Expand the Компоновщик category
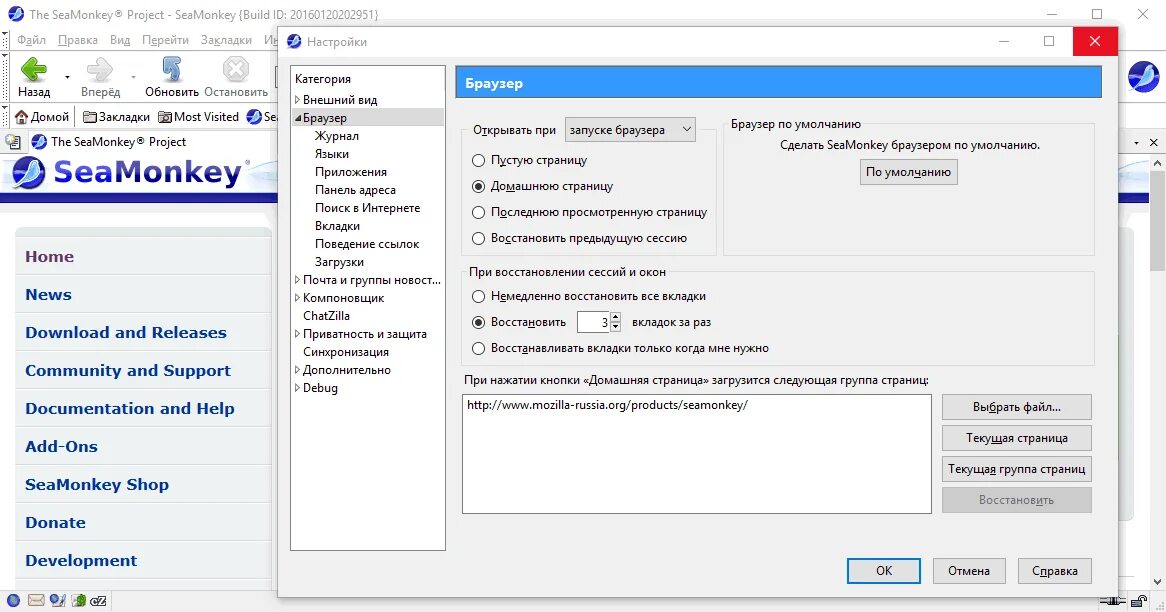Viewport: 1166px width, 612px height. [297, 297]
